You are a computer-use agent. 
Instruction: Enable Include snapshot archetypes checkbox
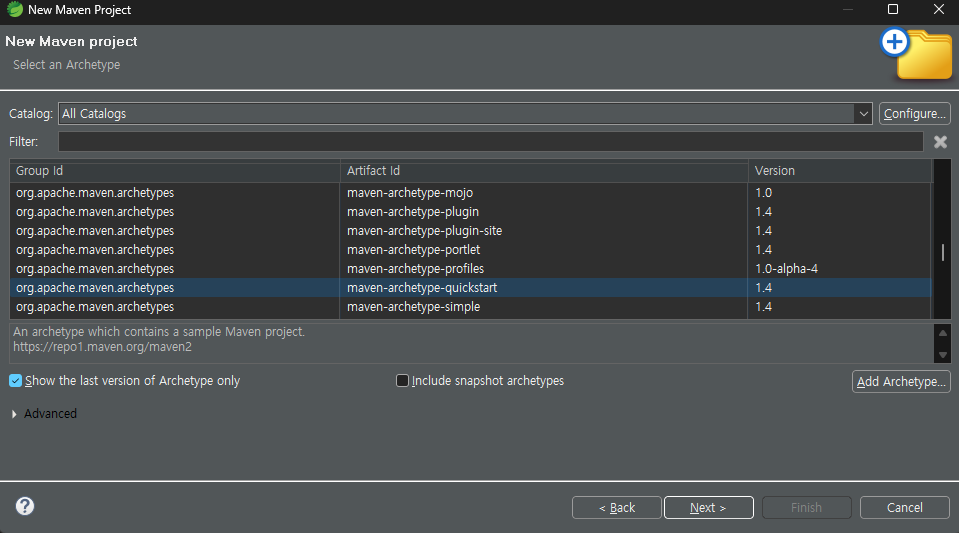point(402,381)
